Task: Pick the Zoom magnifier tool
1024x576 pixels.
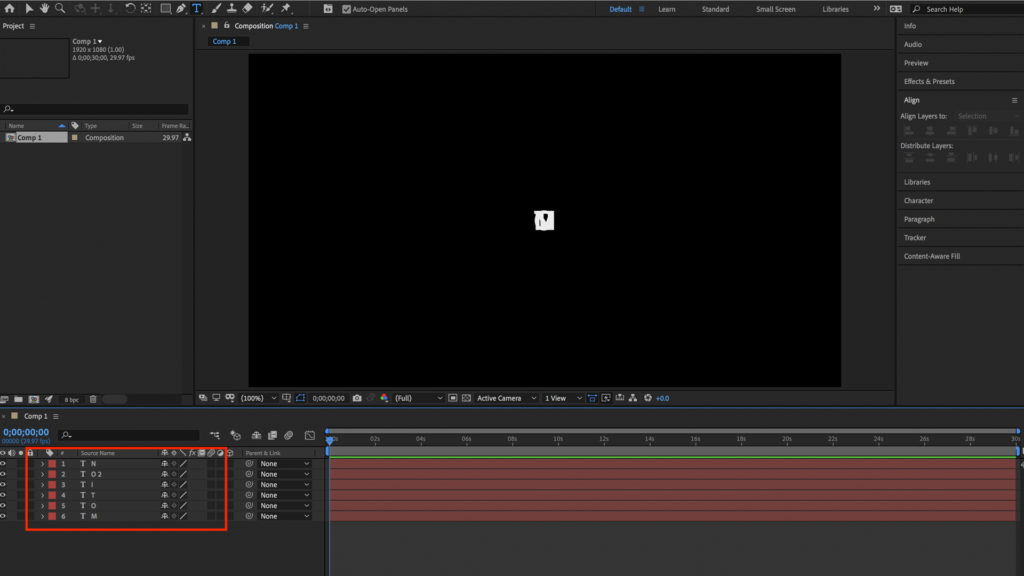Action: 60,8
